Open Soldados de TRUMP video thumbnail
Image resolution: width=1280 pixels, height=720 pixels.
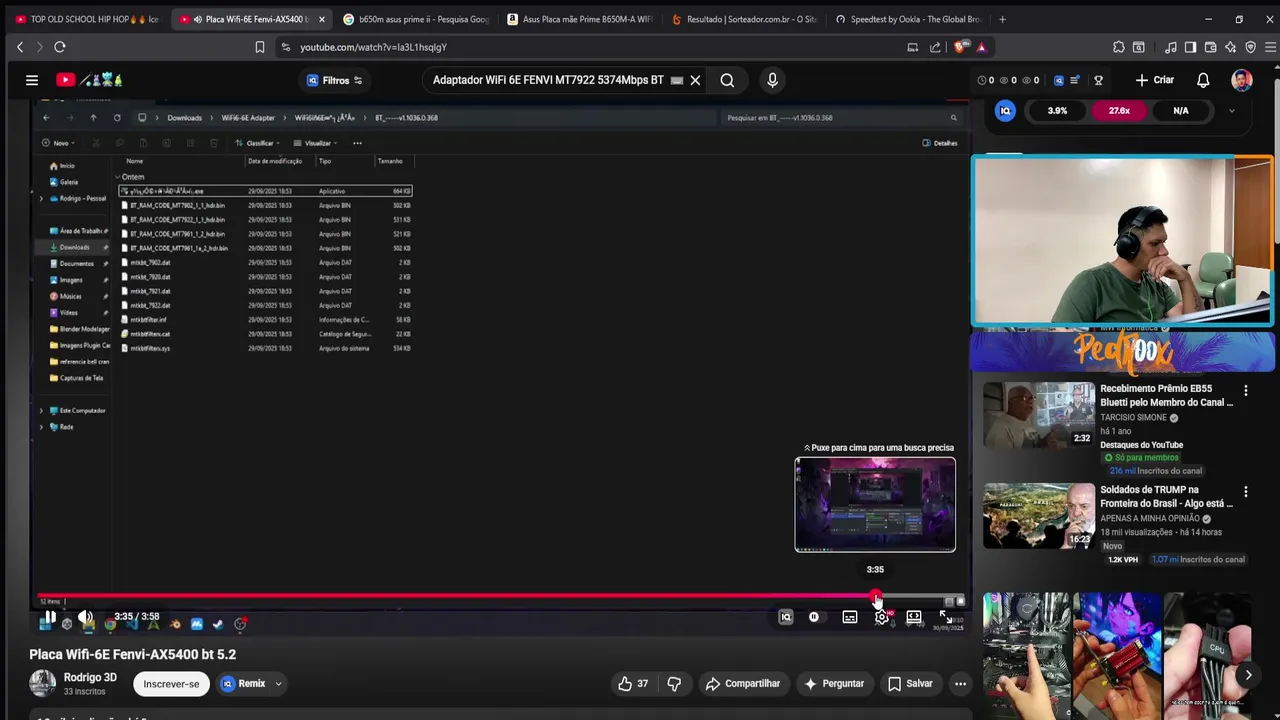point(1039,516)
